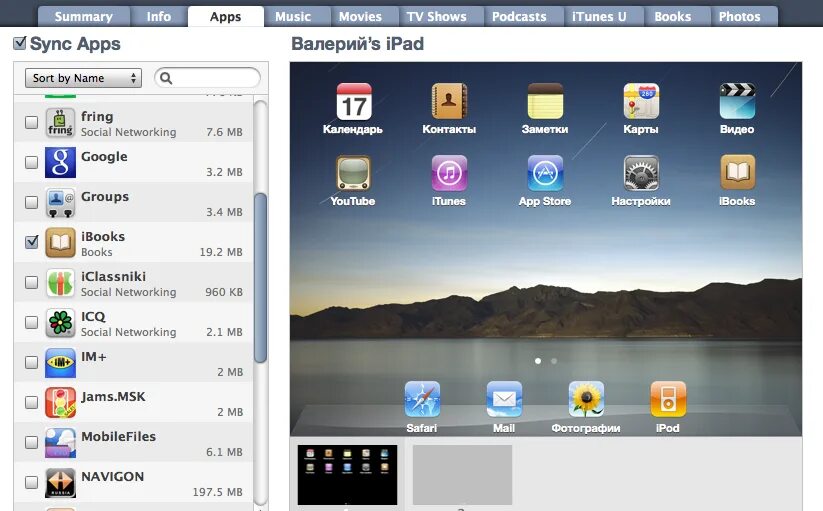Tick the IM+ app checkbox
Screen dimensions: 823x511
point(31,362)
